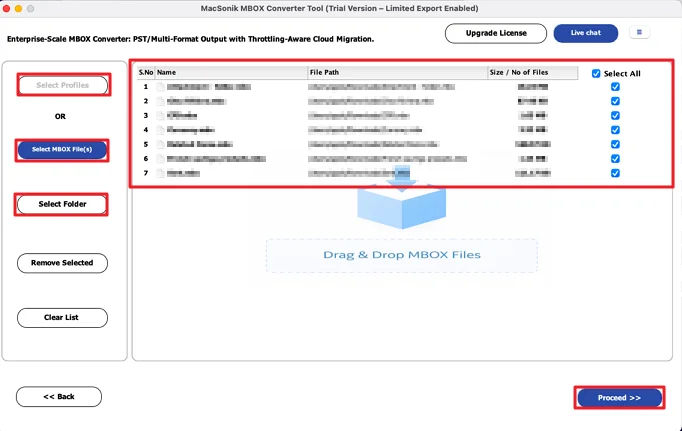Click Select MBOX File(s) button
682x431 pixels.
tap(62, 150)
